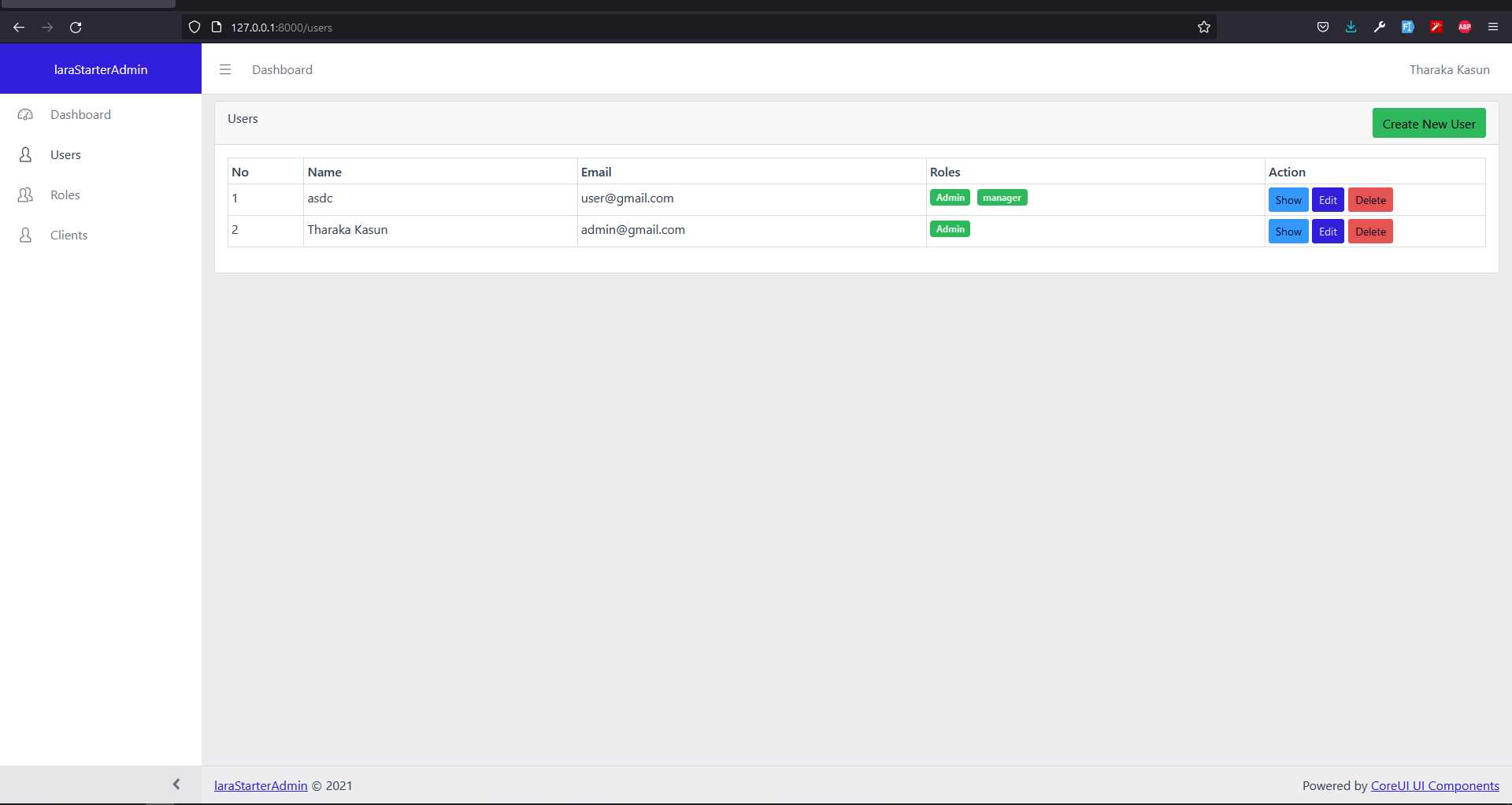
Task: Open the Users sidebar menu item
Action: [101, 154]
